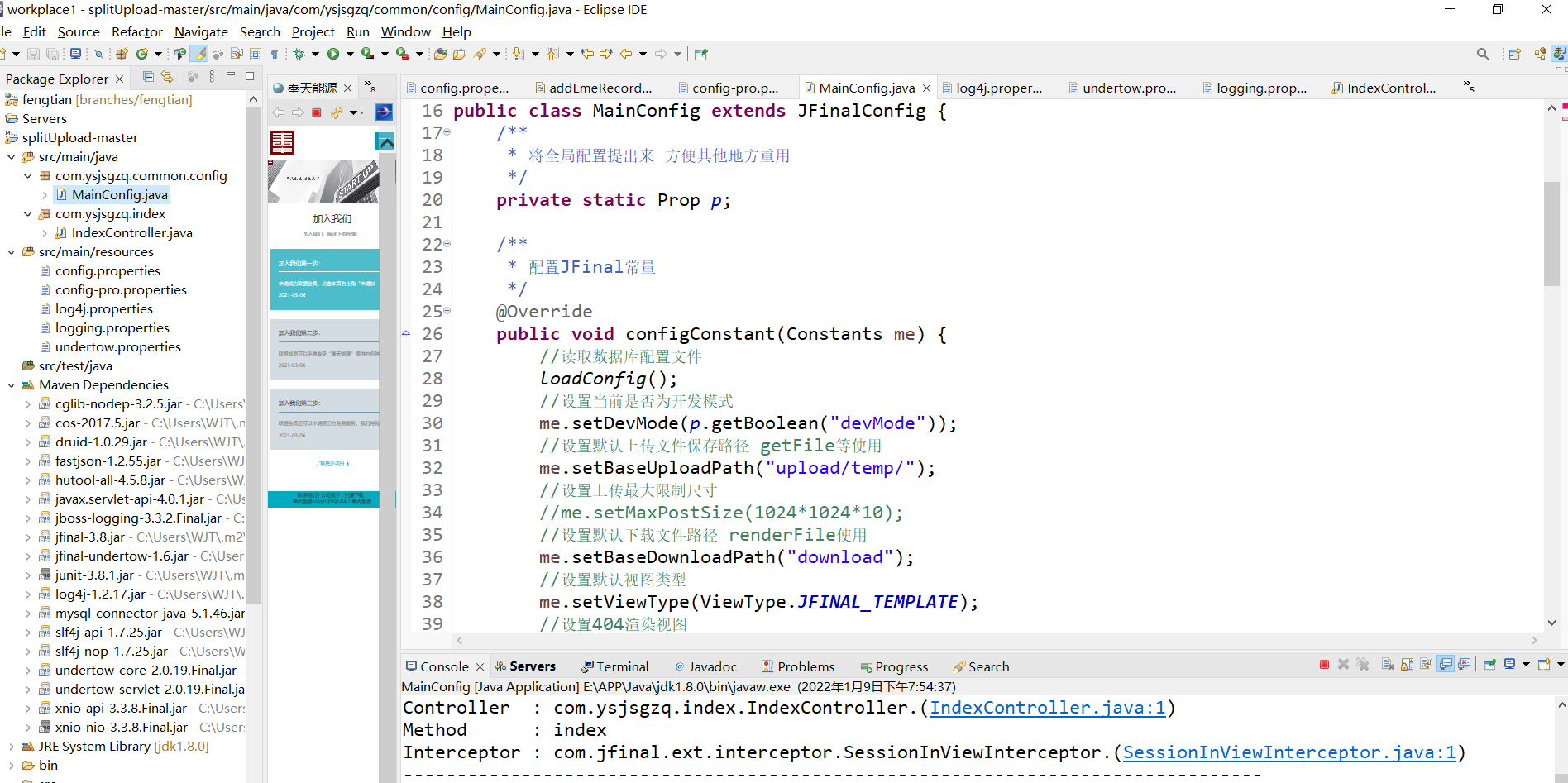
Task: Collapse the src/main/resources folder
Action: click(x=12, y=252)
